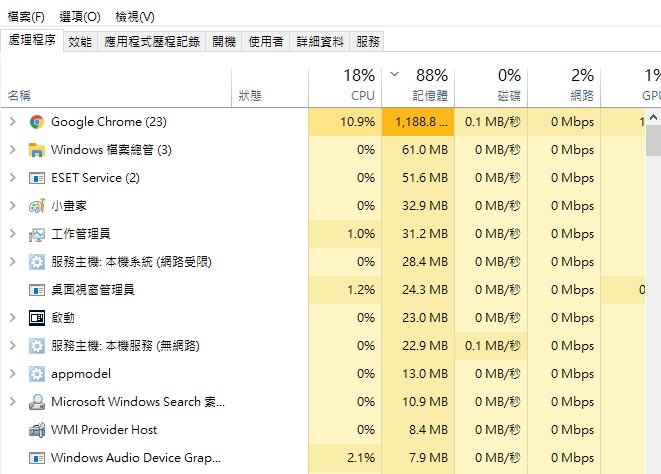Click the 工作管理員 icon
This screenshot has width=661, height=474.
pyautogui.click(x=37, y=234)
